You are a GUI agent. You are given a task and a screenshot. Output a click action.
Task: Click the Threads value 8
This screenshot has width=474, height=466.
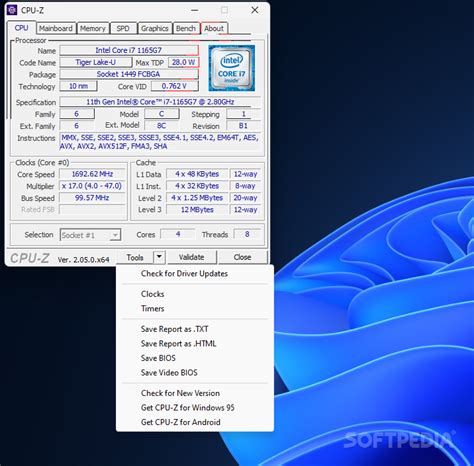[247, 234]
